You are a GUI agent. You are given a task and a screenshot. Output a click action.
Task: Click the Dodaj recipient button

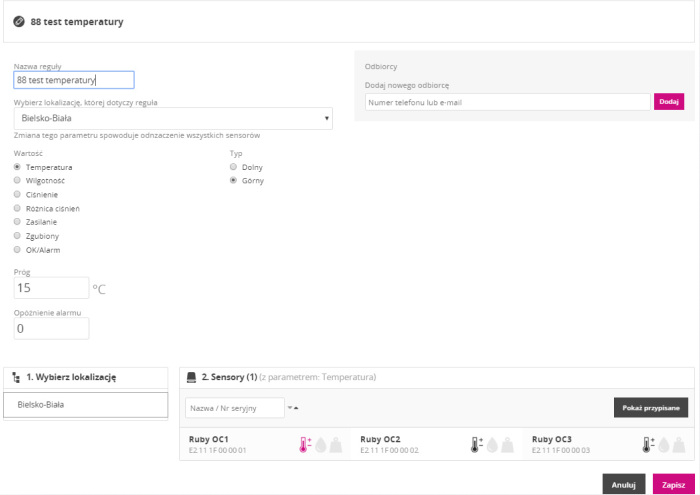[x=669, y=102]
